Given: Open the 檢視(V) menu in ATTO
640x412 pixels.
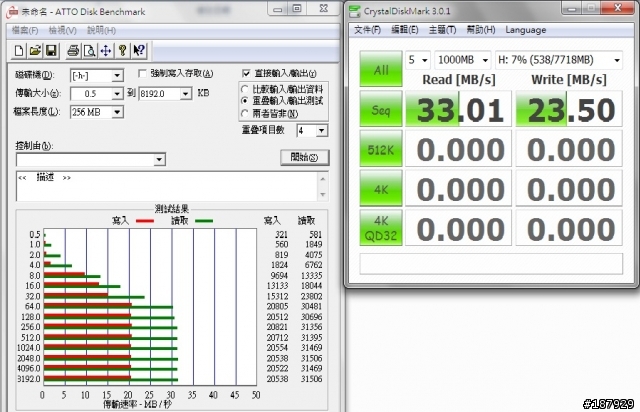Looking at the screenshot, I should 62,31.
